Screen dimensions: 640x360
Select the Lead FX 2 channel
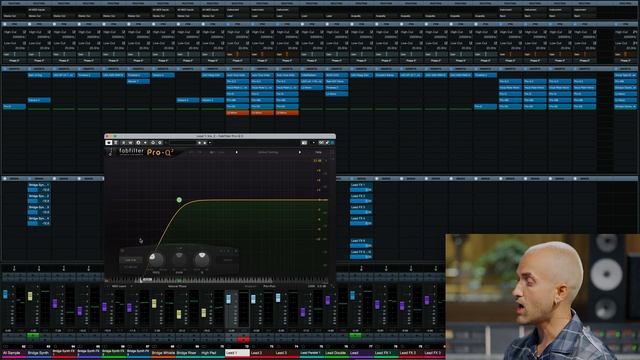[x=411, y=353]
